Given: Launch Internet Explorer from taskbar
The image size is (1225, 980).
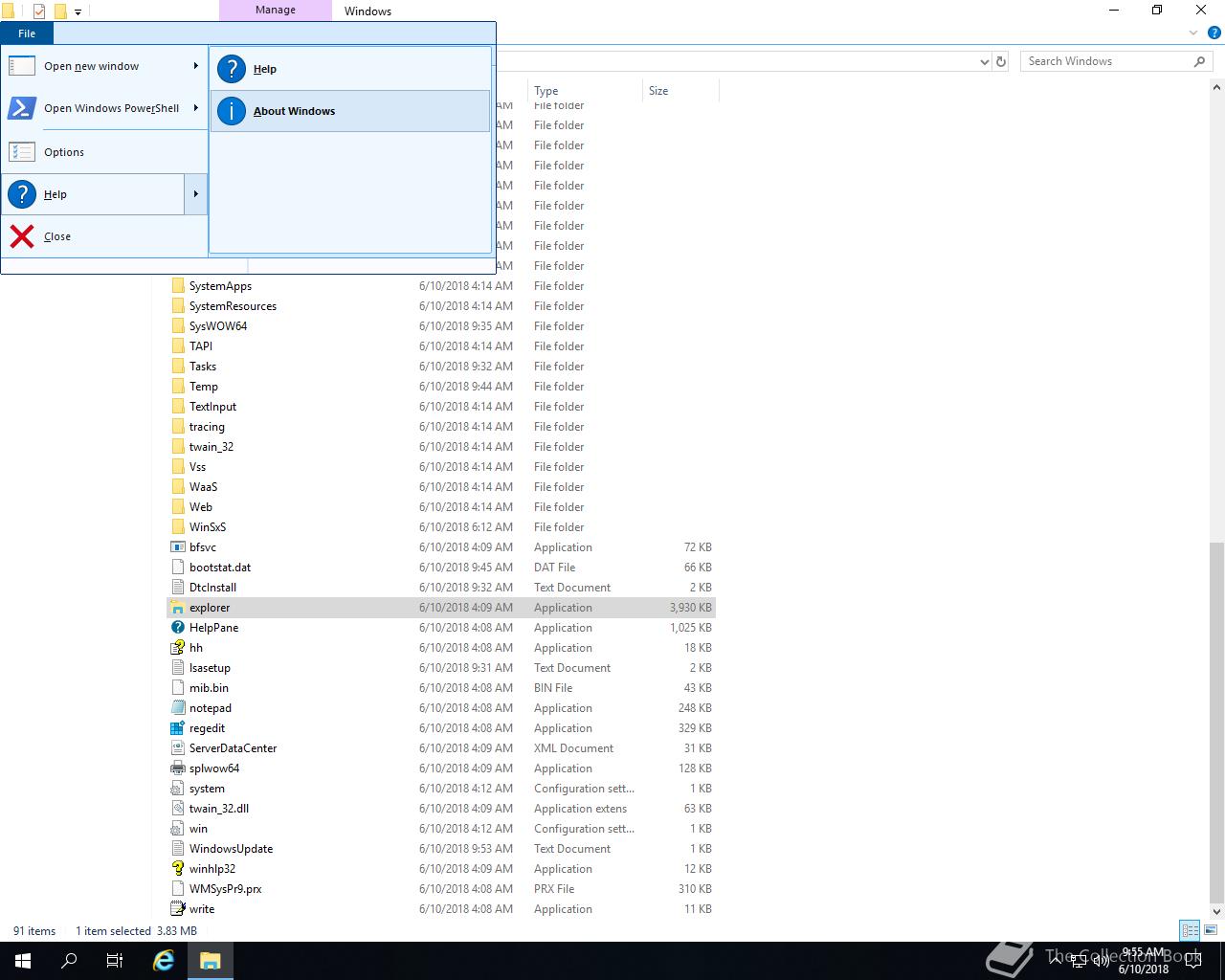Looking at the screenshot, I should tap(164, 961).
